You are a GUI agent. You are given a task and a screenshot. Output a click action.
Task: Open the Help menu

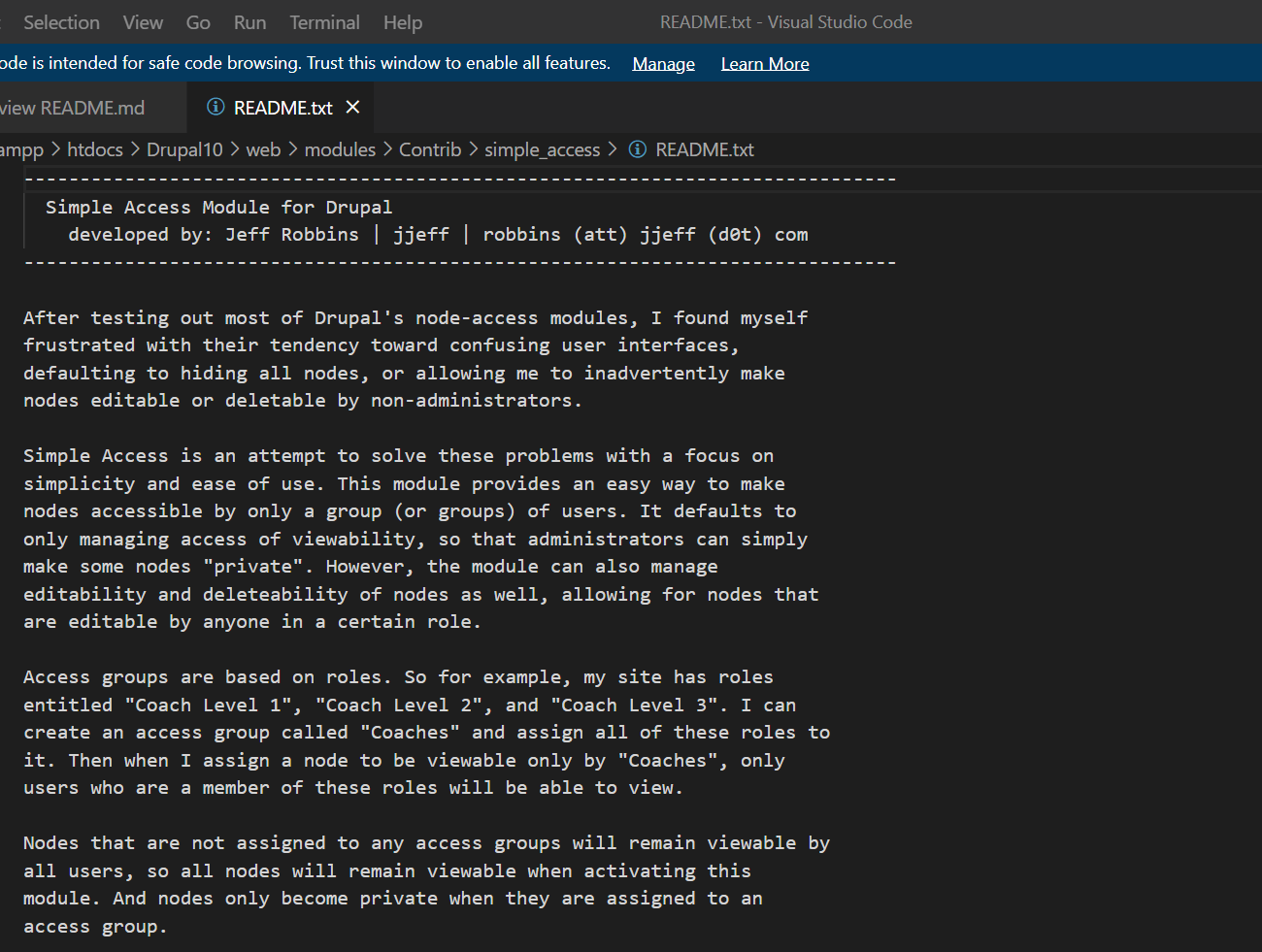coord(403,21)
